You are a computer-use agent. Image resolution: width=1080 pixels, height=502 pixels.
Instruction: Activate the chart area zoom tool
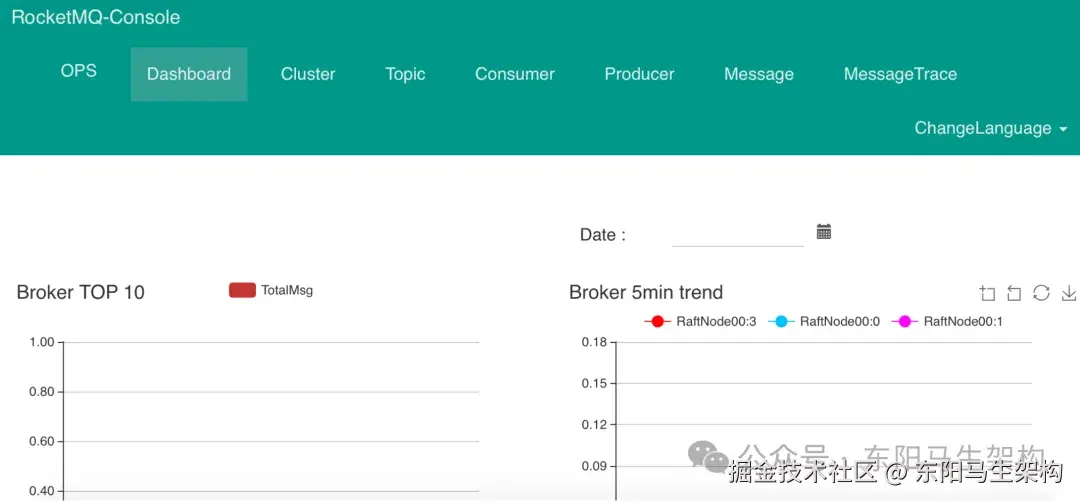988,293
